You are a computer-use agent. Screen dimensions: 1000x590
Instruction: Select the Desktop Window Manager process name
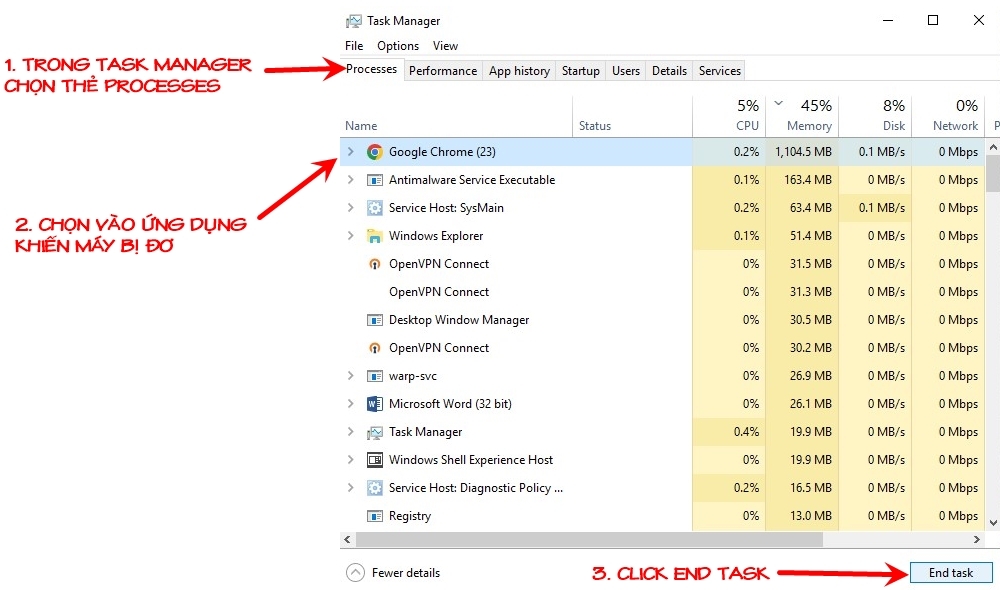tap(459, 320)
